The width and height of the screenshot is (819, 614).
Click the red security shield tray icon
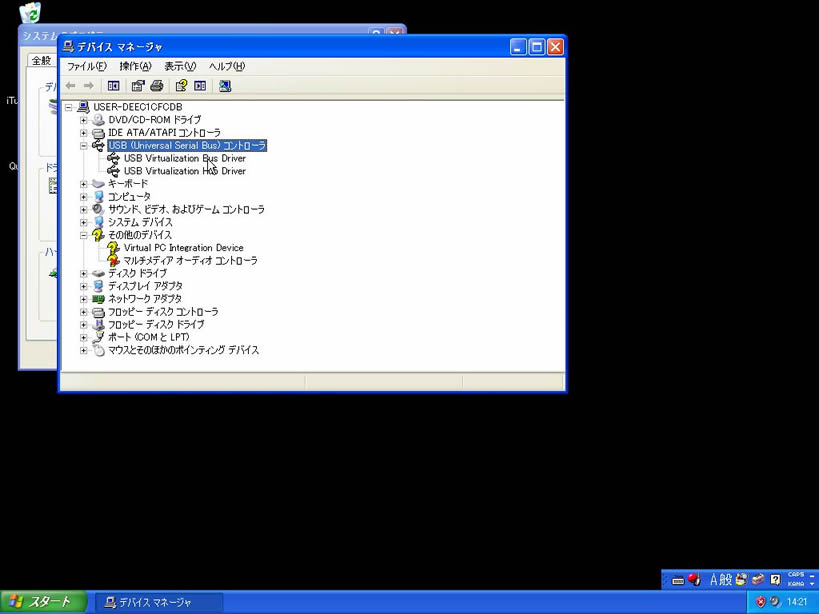click(760, 602)
